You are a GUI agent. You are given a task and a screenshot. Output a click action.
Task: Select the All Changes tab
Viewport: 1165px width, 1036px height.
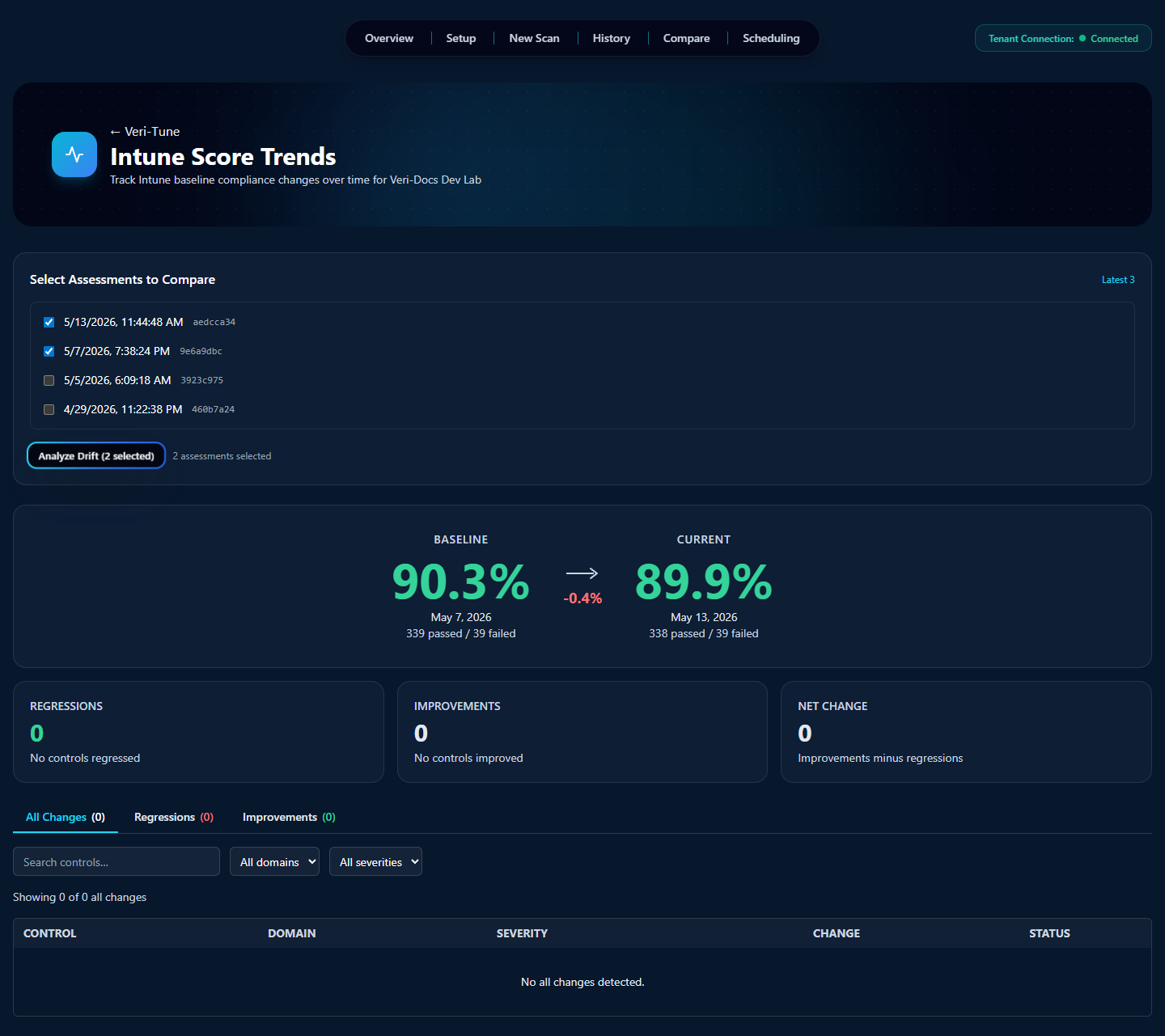coord(66,817)
